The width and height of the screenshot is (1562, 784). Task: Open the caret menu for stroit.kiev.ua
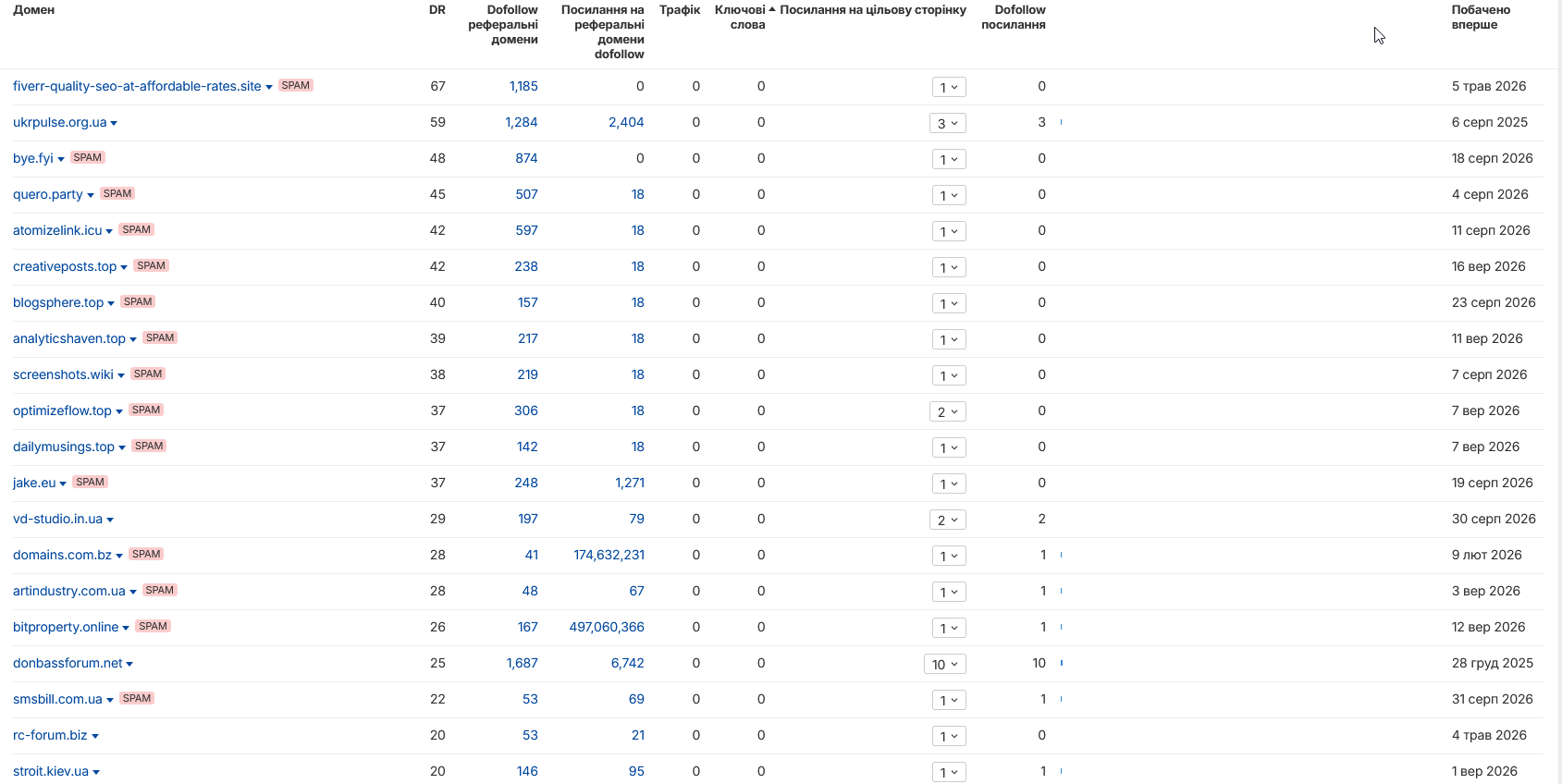[x=96, y=772]
